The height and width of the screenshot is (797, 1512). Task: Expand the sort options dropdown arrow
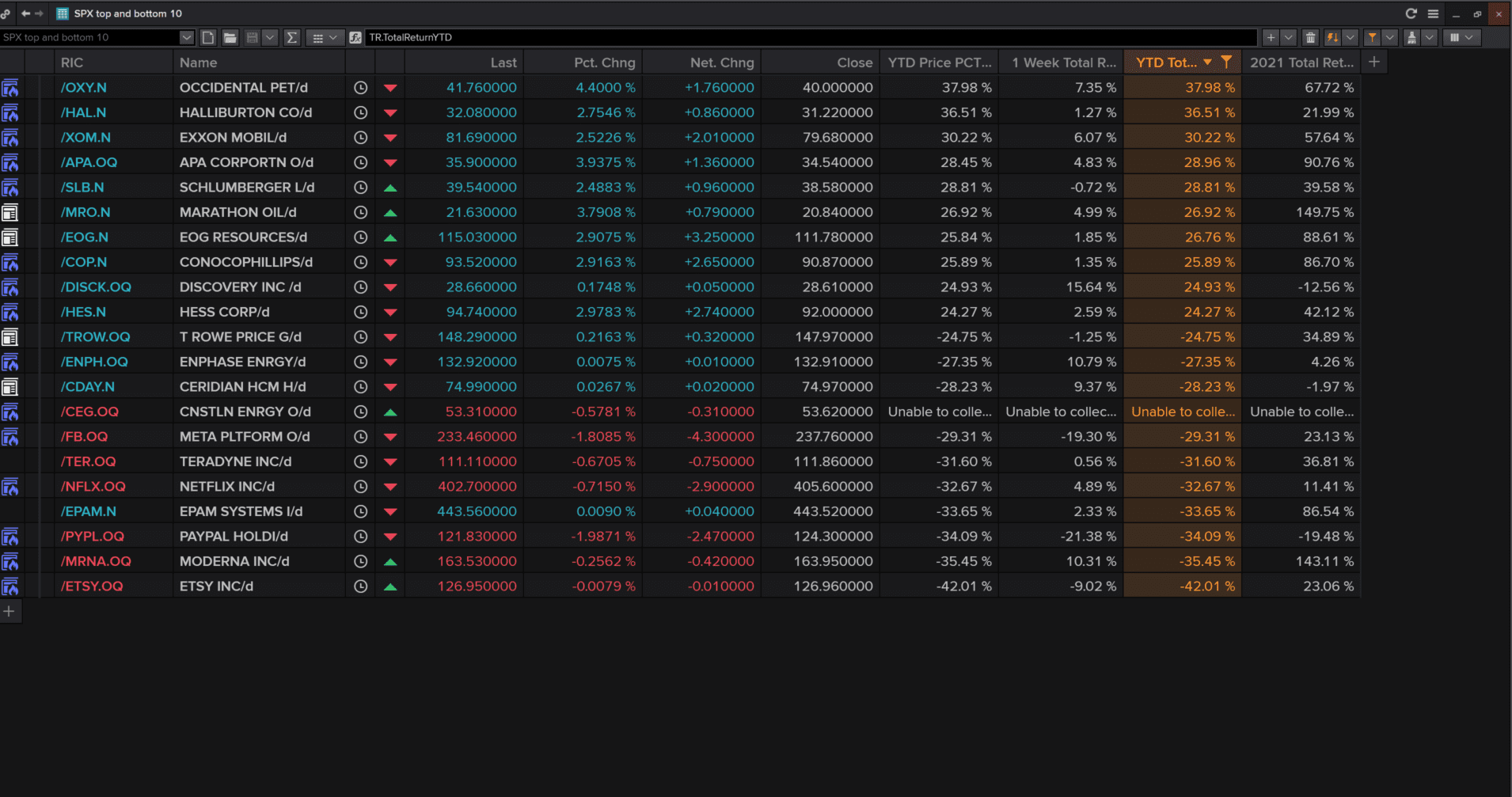tap(1351, 37)
